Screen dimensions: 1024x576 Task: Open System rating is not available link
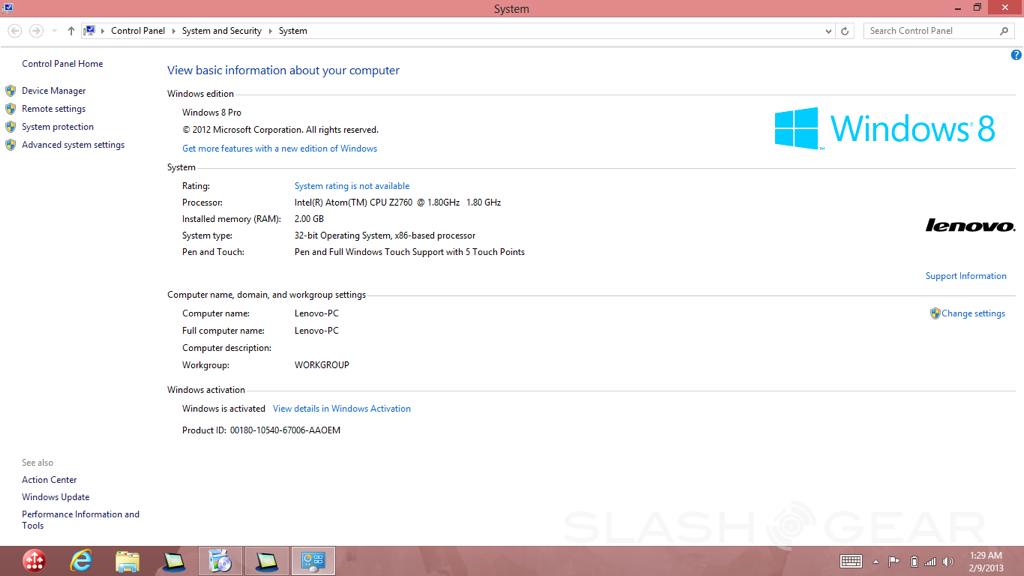[x=351, y=186]
